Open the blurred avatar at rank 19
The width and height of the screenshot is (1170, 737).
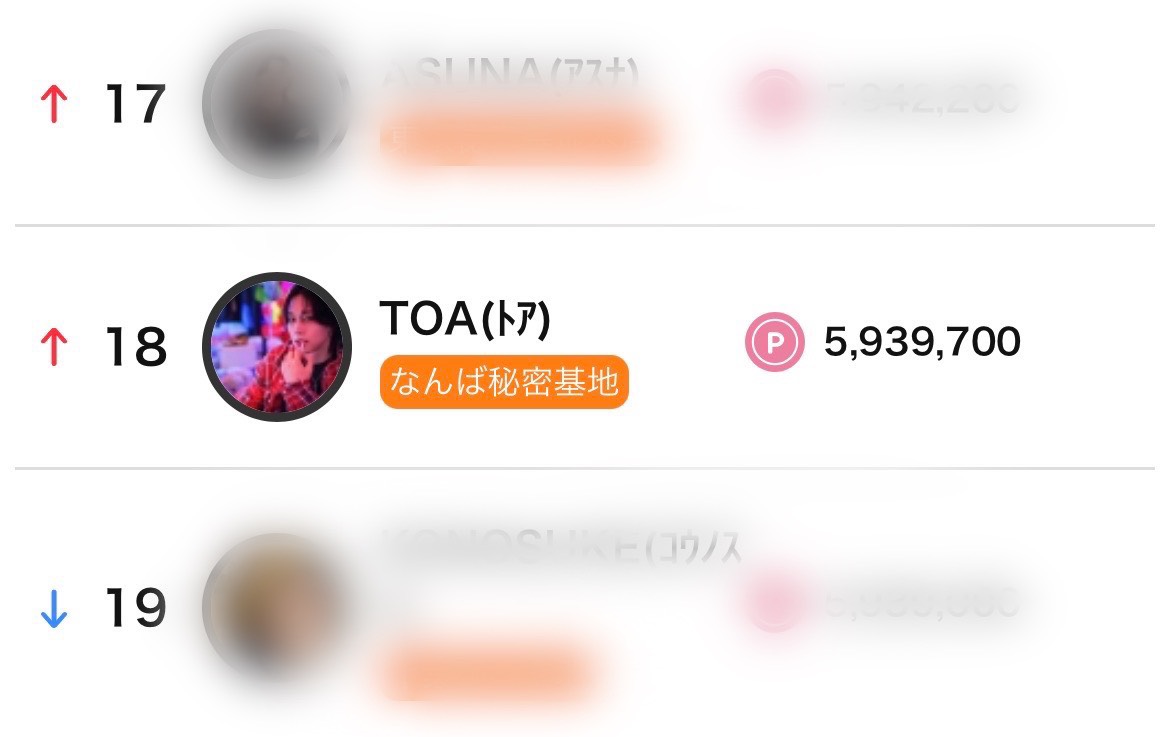click(277, 607)
